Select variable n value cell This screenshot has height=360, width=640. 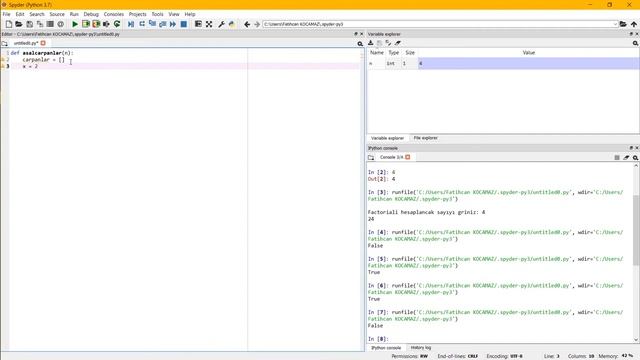[x=529, y=63]
